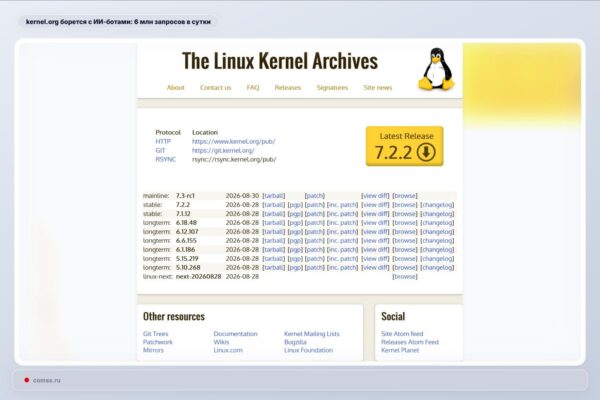View diff for longterm 5.15.219
The width and height of the screenshot is (600, 400).
coord(375,259)
